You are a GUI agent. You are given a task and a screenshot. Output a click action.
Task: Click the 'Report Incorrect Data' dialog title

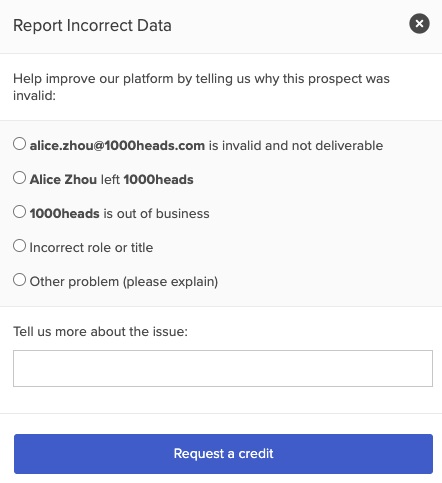point(92,26)
